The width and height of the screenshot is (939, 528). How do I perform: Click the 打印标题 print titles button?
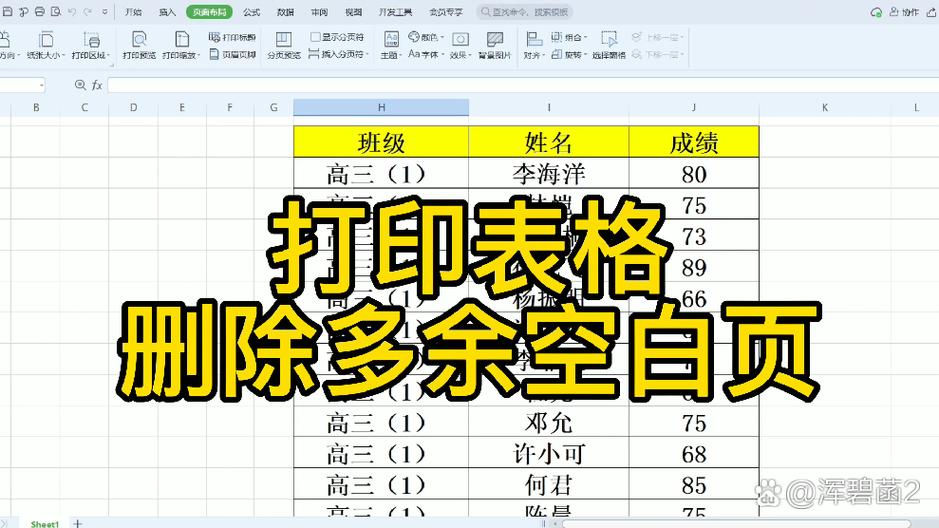[232, 37]
